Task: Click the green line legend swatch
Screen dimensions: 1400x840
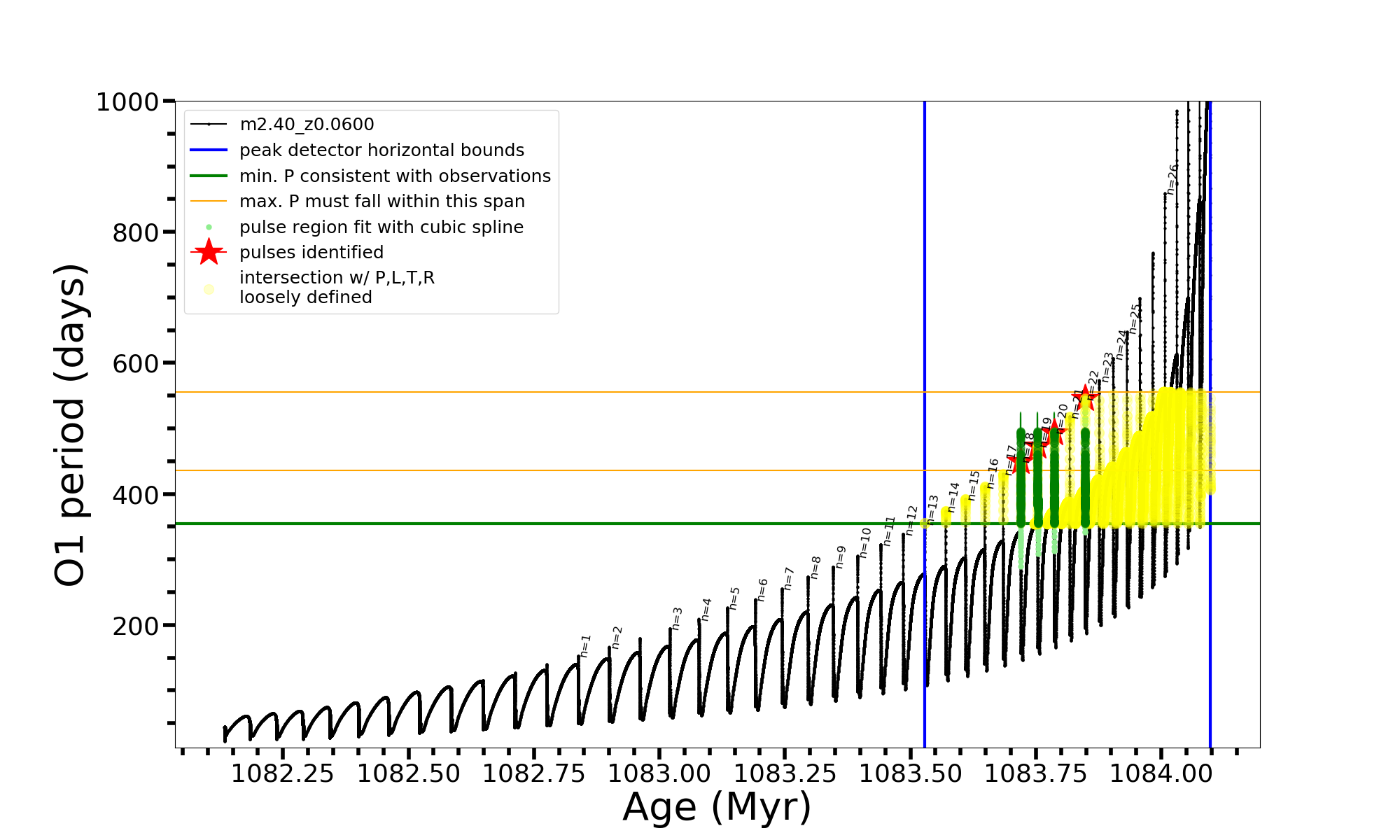Action: click(x=209, y=176)
